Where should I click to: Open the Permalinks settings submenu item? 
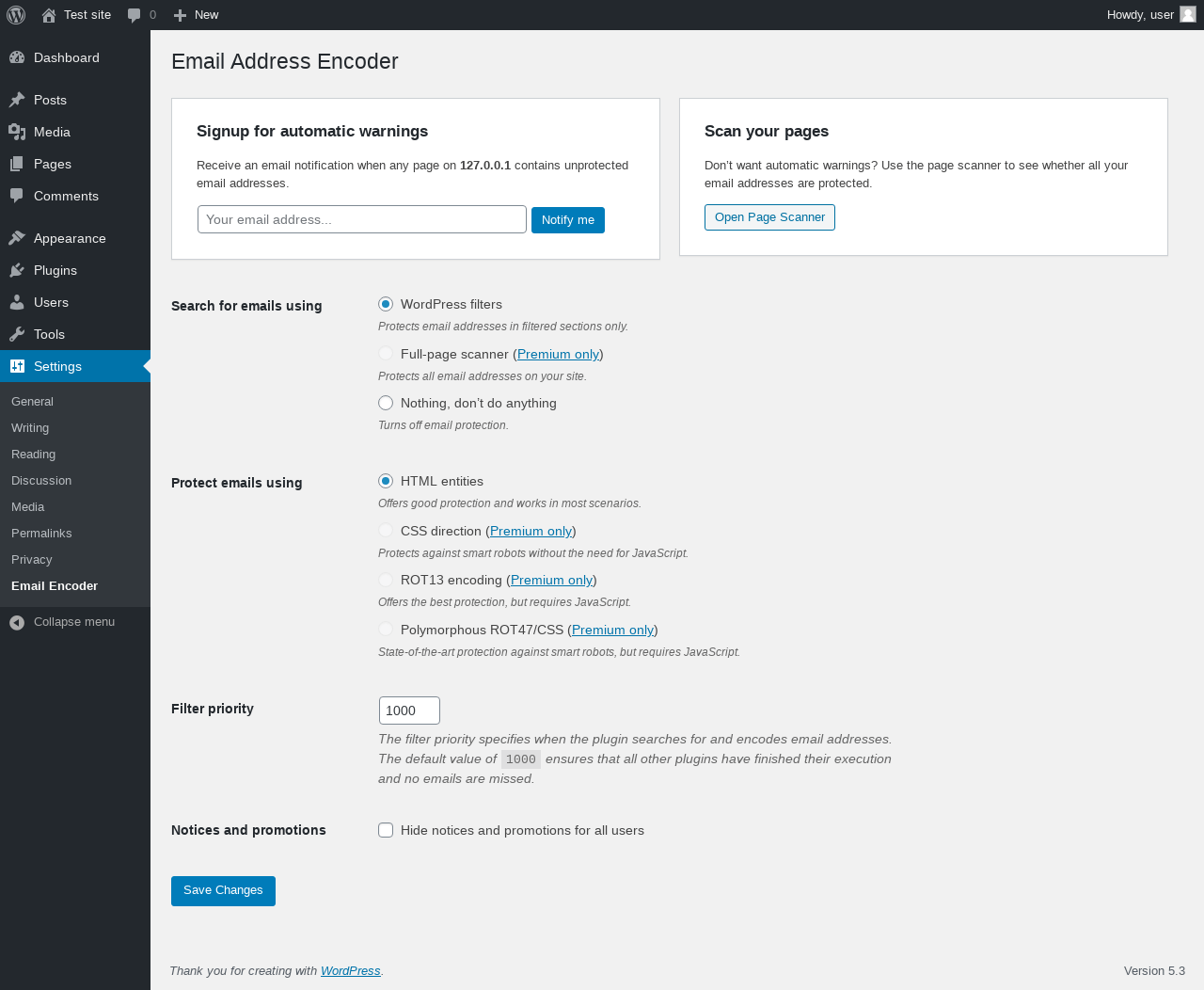(x=41, y=533)
